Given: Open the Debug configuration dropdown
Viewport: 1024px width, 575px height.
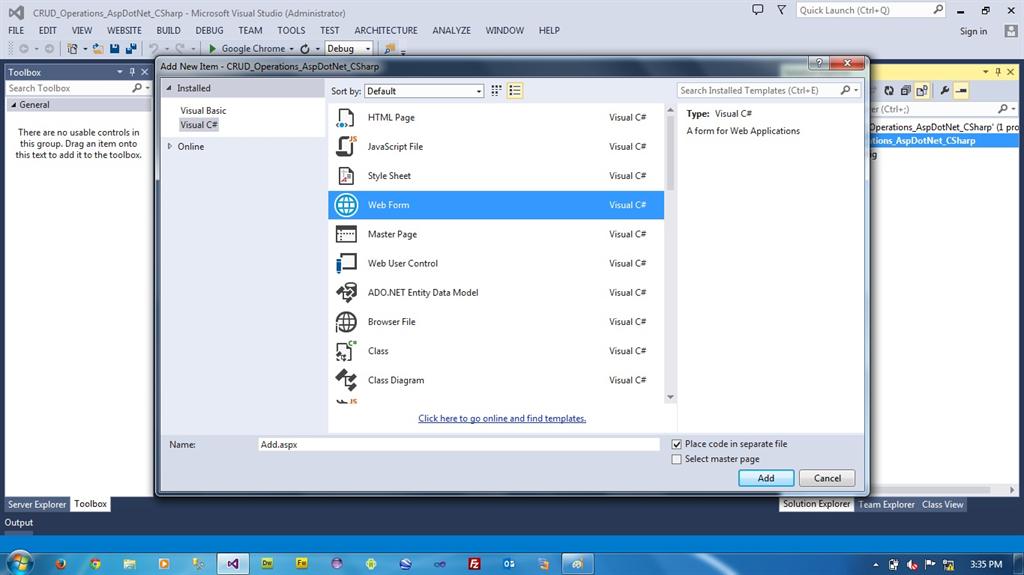Looking at the screenshot, I should (349, 48).
